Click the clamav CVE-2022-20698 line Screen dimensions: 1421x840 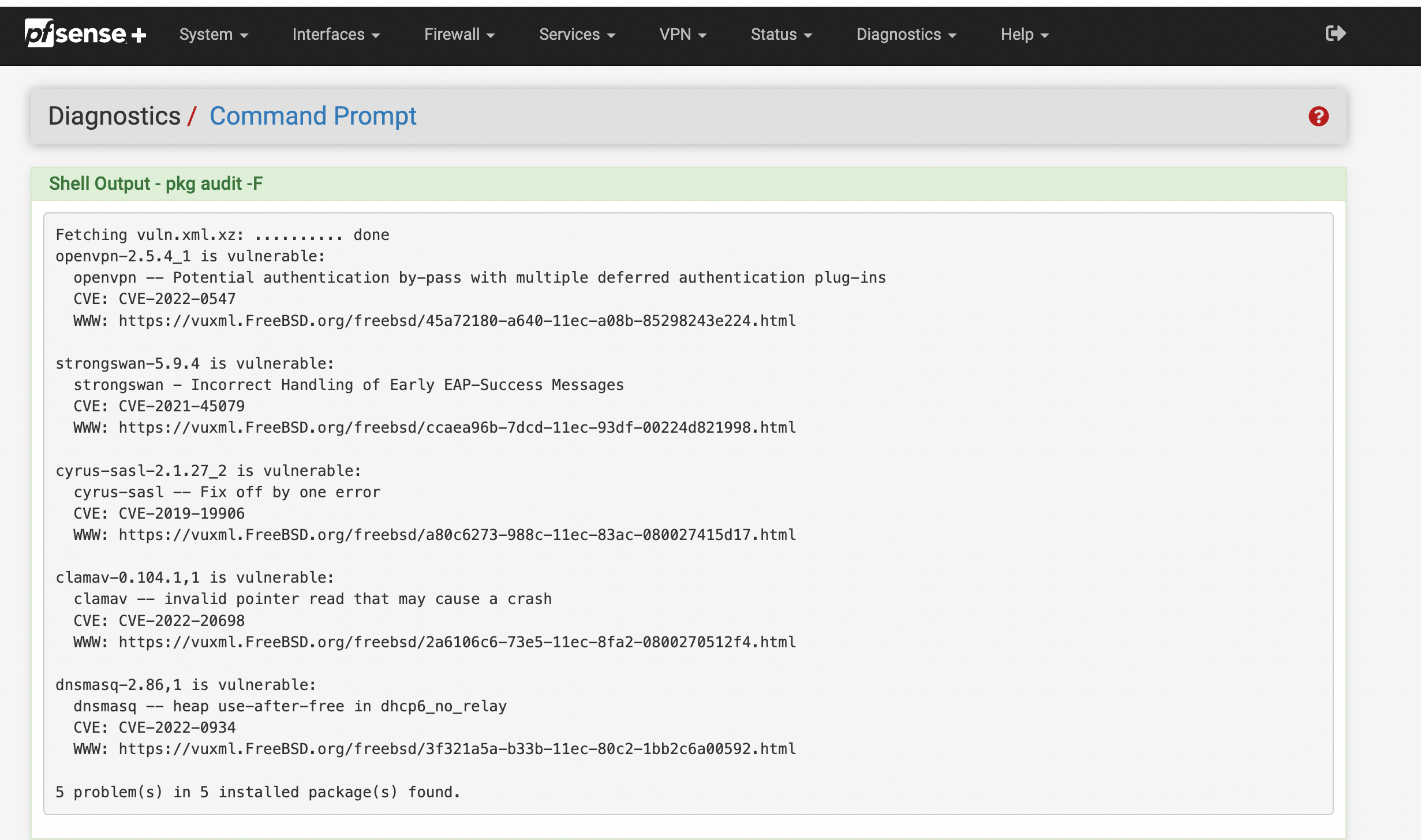coord(181,621)
